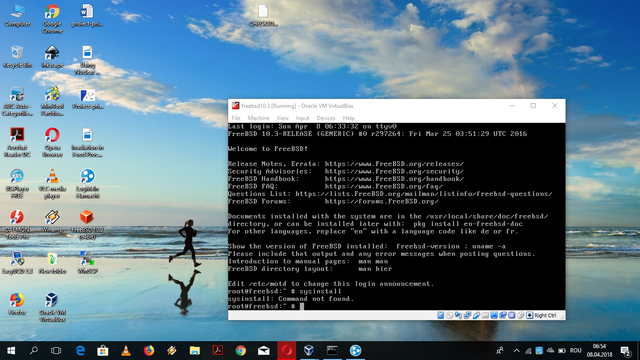The image size is (640, 360).
Task: Select the WinSCP desktop shortcut
Action: [x=87, y=263]
